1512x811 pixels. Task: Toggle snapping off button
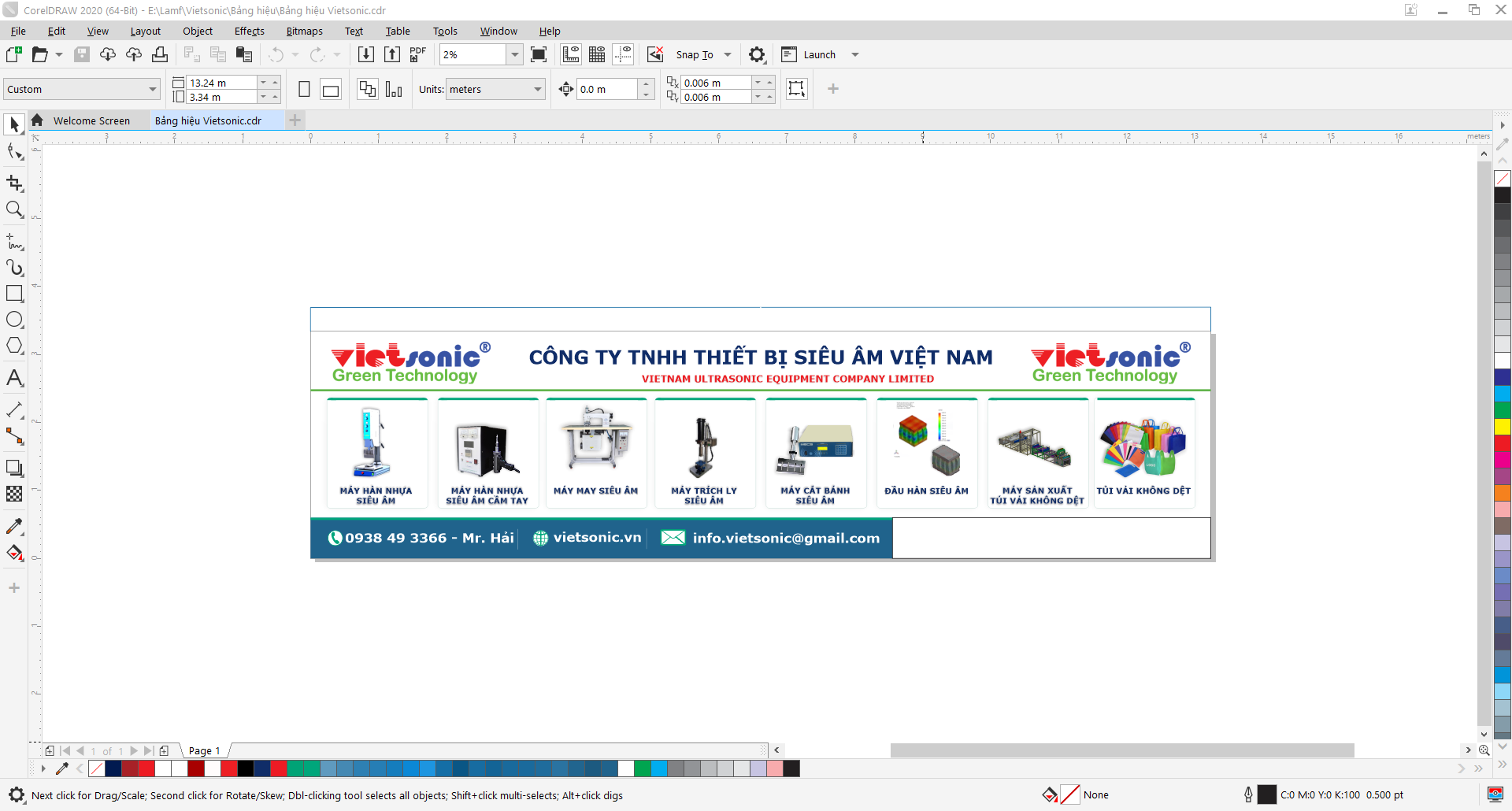[x=655, y=54]
